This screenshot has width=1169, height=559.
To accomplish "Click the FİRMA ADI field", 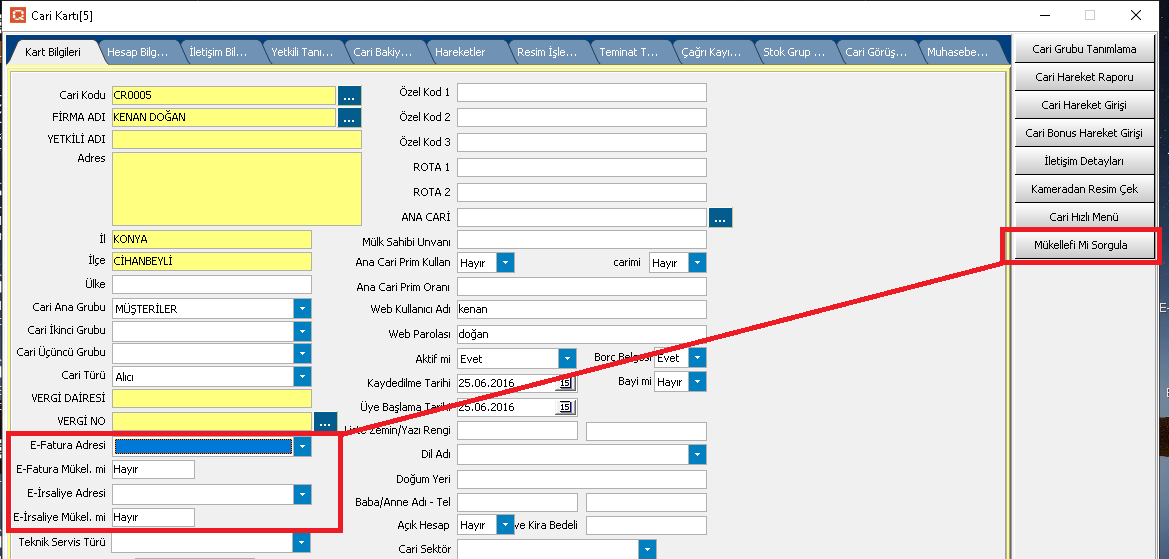I will 224,118.
